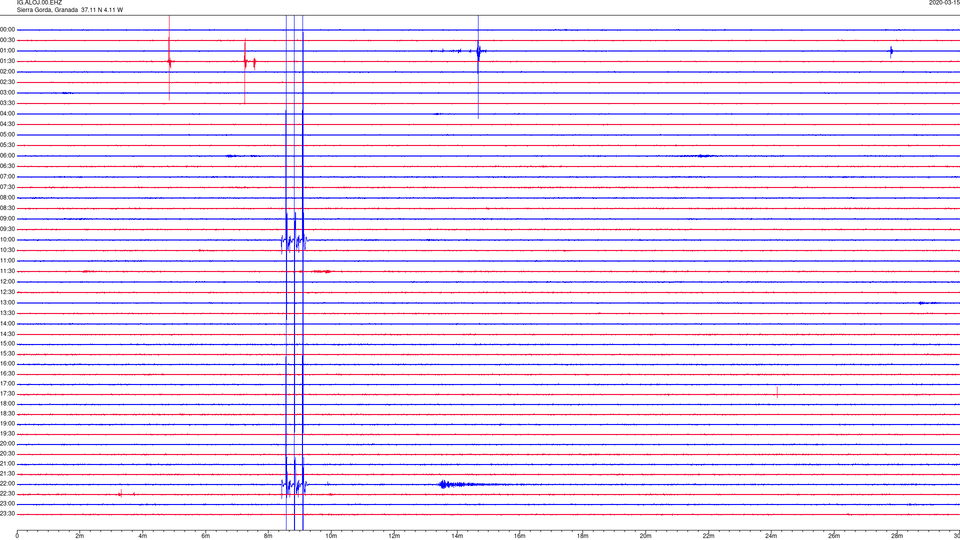The image size is (960, 540).
Task: Select the 22:00 time row label
Action: tap(8, 484)
